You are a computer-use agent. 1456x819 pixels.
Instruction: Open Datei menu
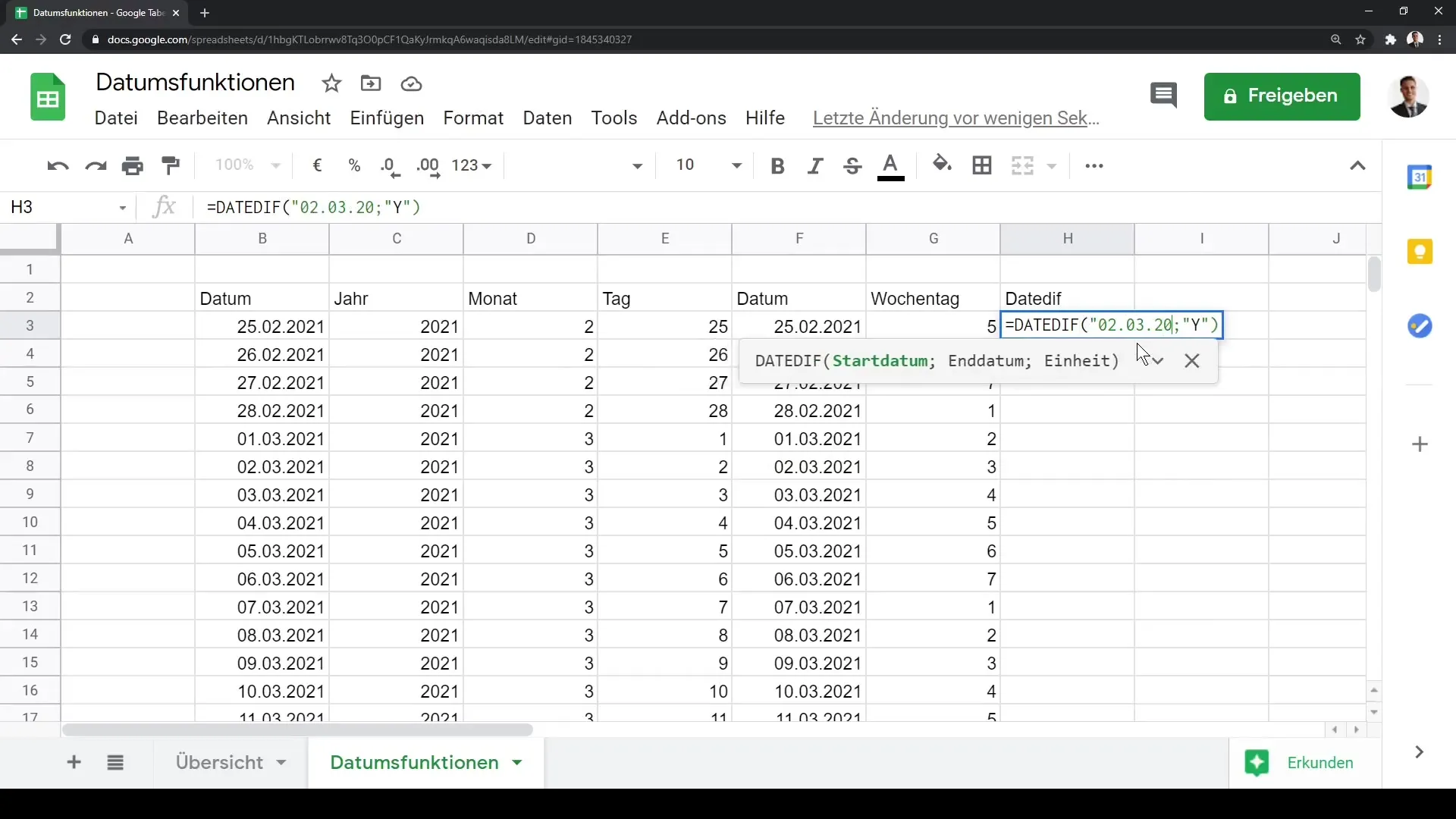116,118
